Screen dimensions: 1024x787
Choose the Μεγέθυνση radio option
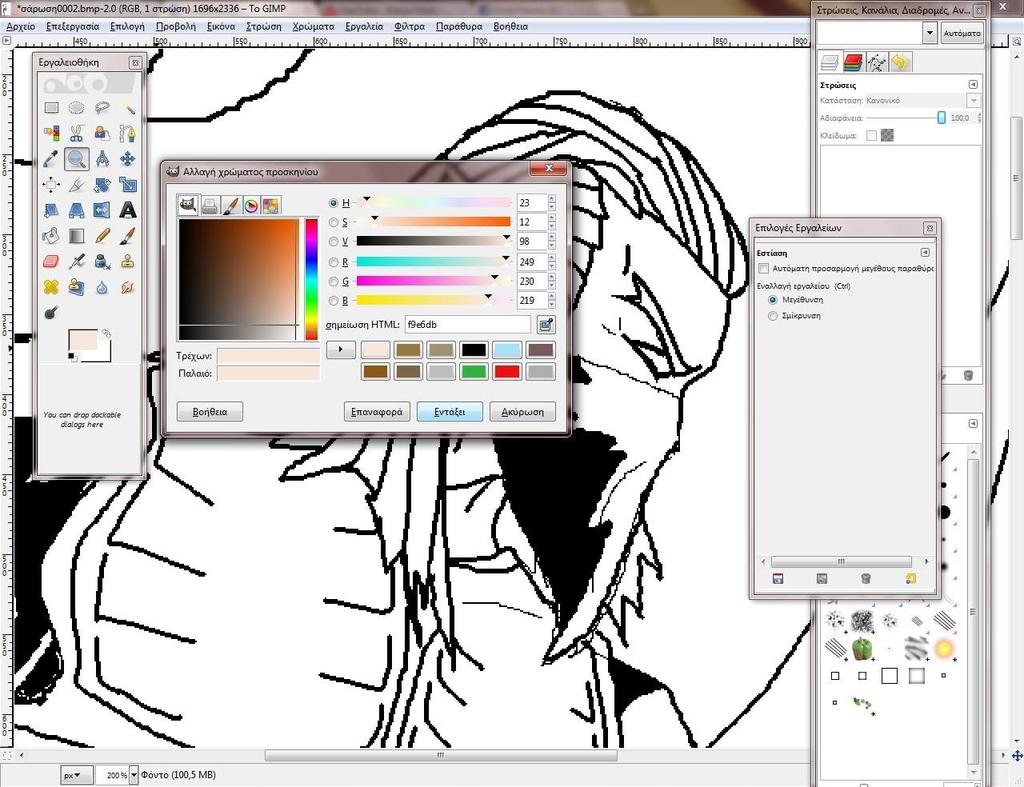point(773,300)
